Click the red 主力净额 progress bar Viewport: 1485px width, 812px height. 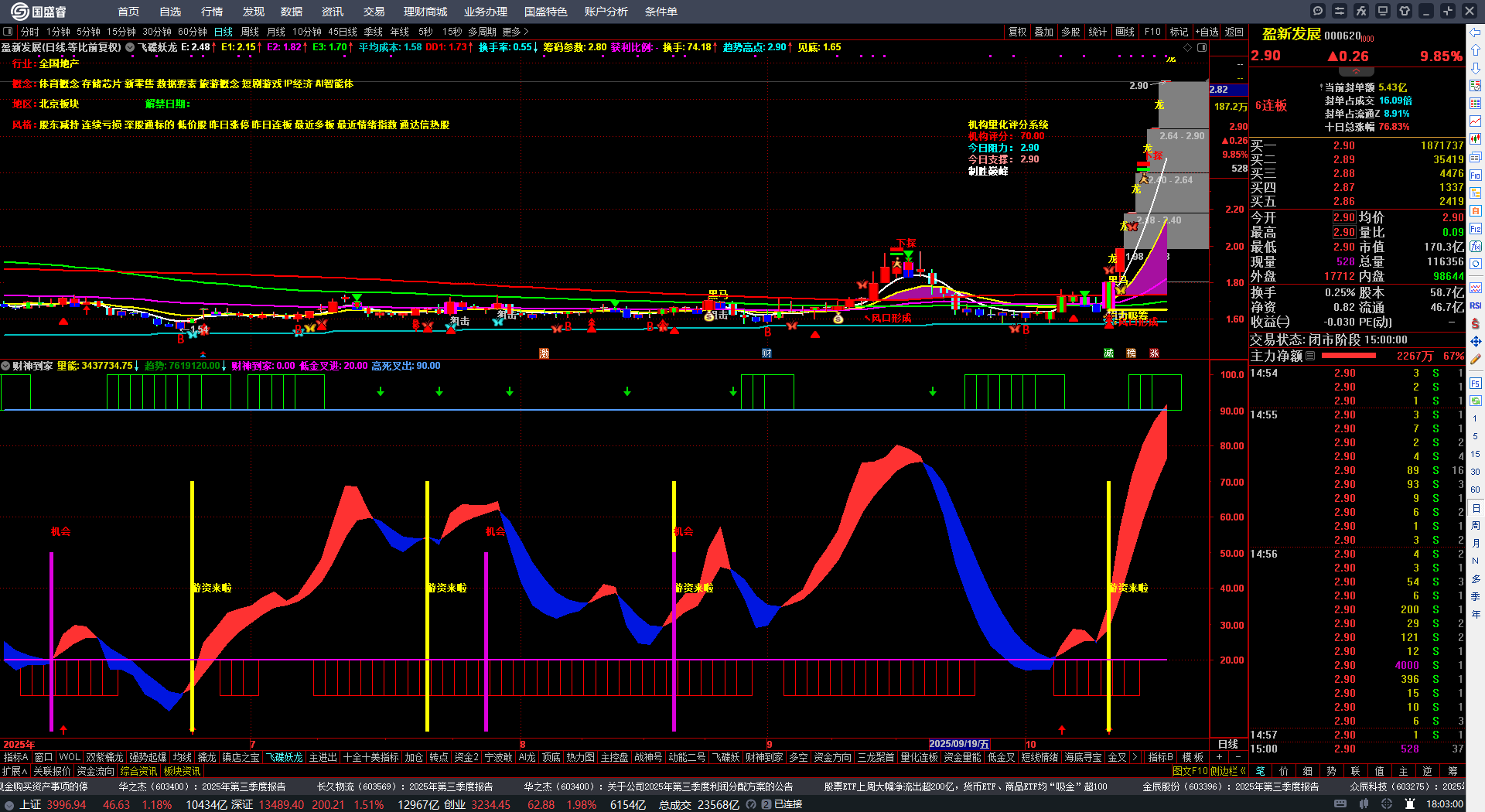point(1348,356)
